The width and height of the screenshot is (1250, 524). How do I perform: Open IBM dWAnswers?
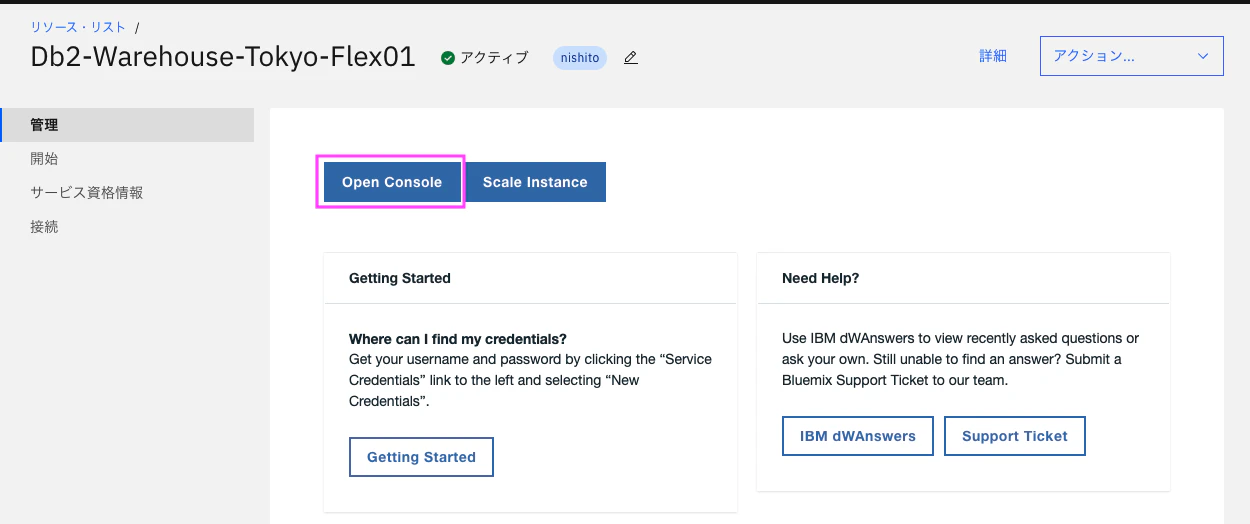(x=857, y=436)
